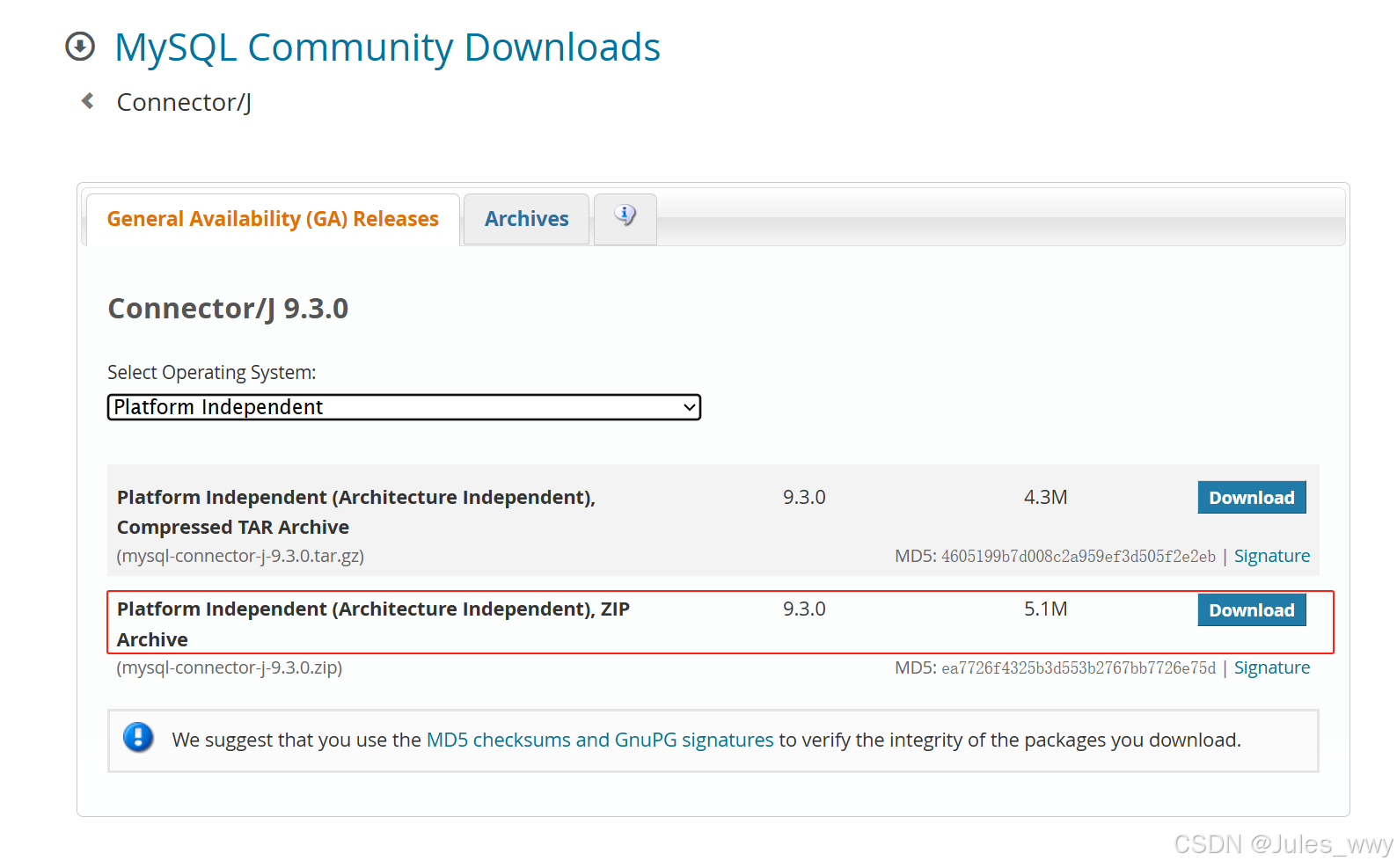Click the download circle icon beside page title
Image resolution: width=1397 pixels, height=868 pixels.
point(80,47)
